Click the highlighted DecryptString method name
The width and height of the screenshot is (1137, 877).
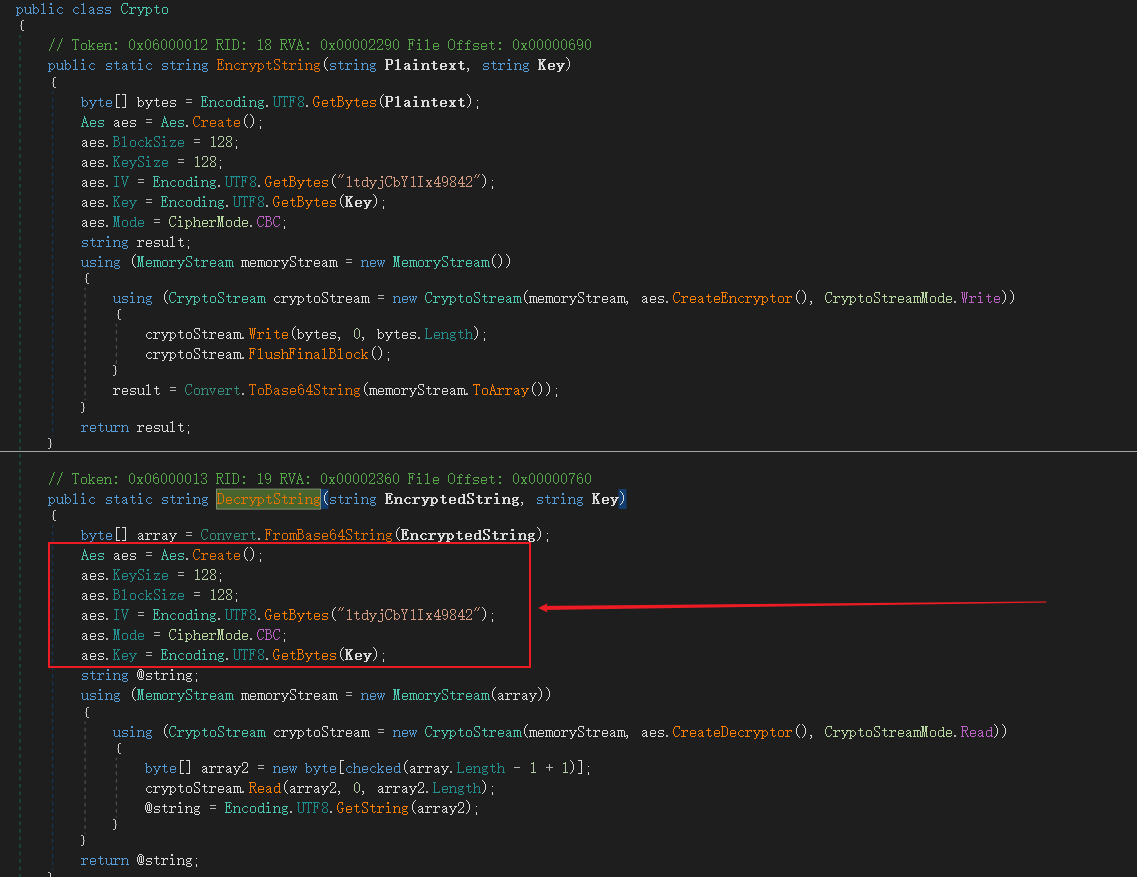tap(268, 499)
